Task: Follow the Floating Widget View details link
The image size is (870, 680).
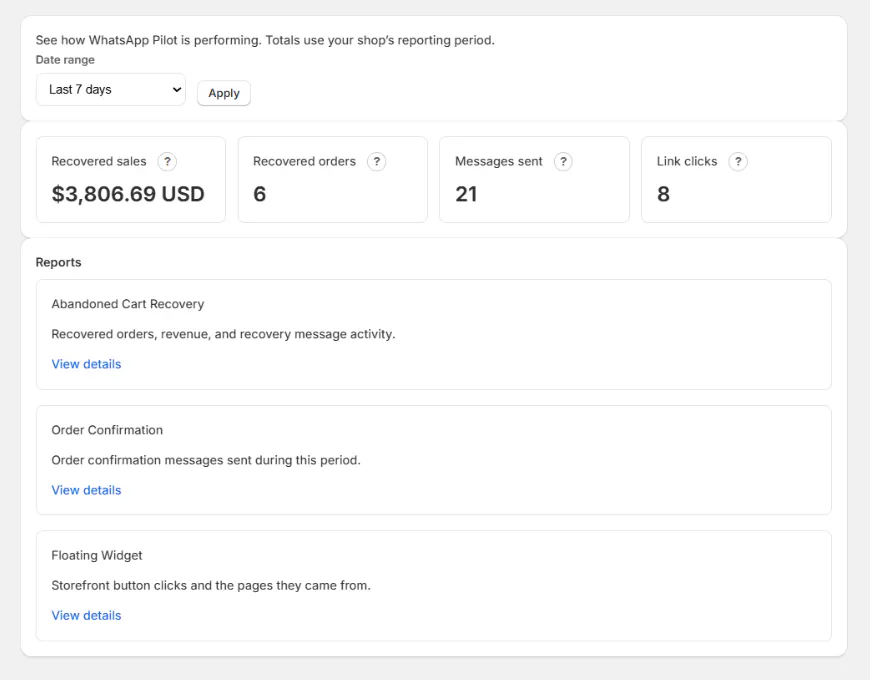Action: [x=86, y=615]
